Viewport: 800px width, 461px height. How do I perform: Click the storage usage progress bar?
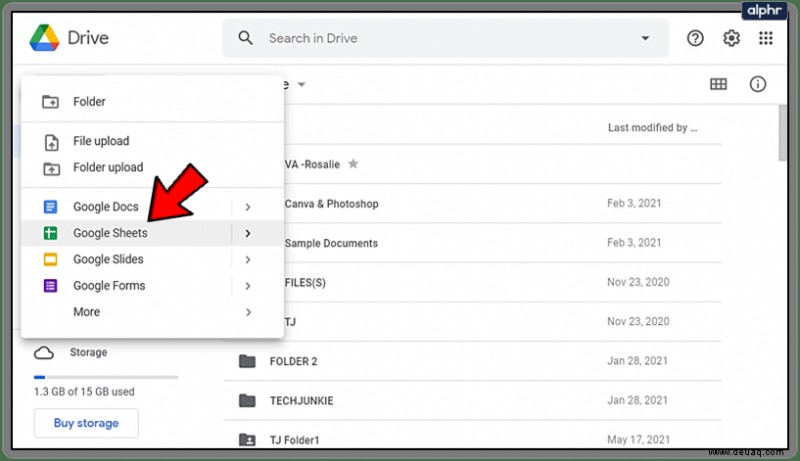click(106, 377)
